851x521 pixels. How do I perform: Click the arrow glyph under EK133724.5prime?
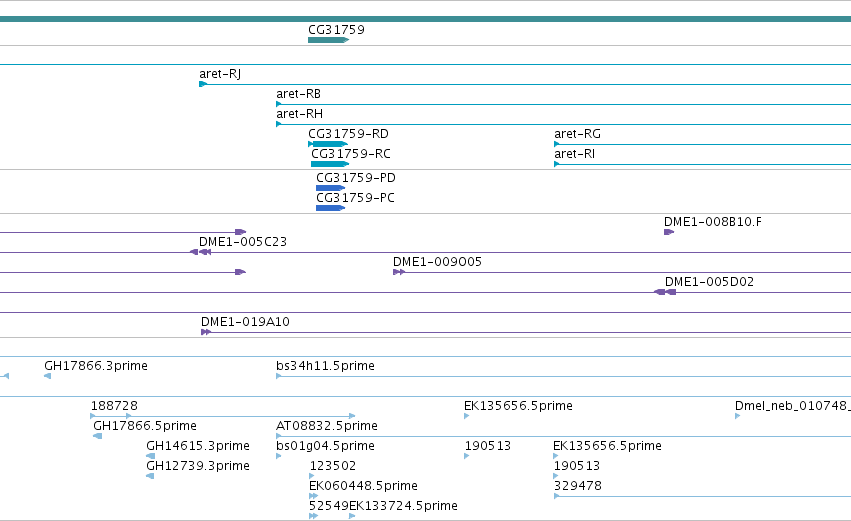pyautogui.click(x=352, y=516)
